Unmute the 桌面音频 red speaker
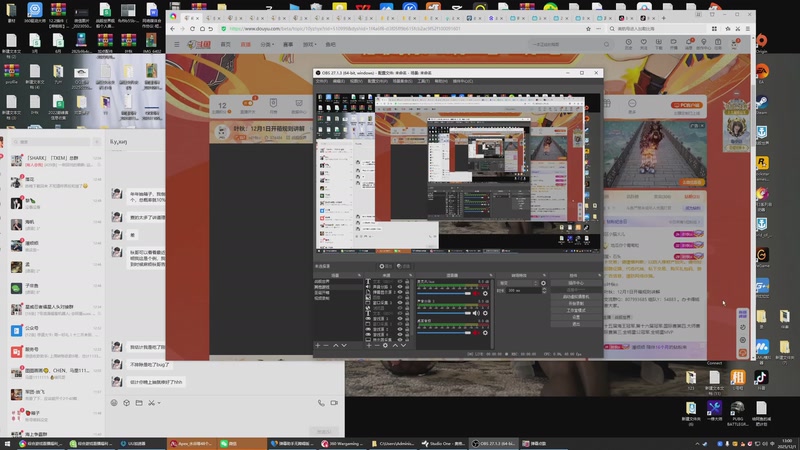The height and width of the screenshot is (450, 800). click(476, 333)
